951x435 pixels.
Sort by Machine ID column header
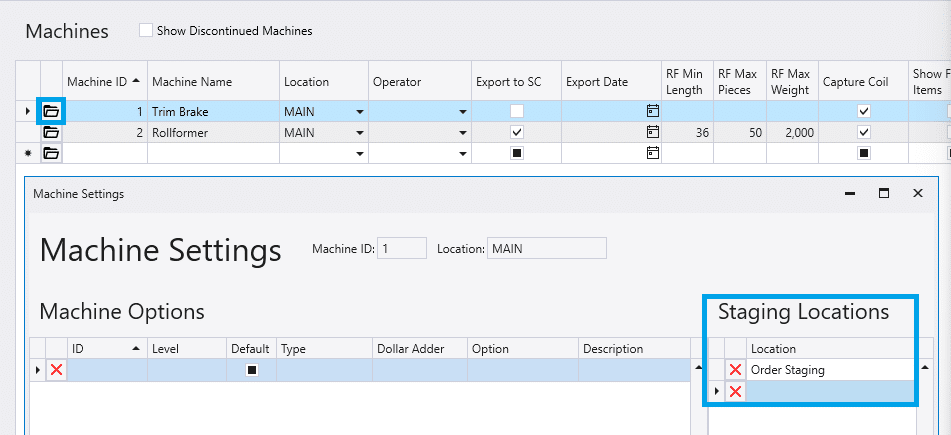click(103, 82)
